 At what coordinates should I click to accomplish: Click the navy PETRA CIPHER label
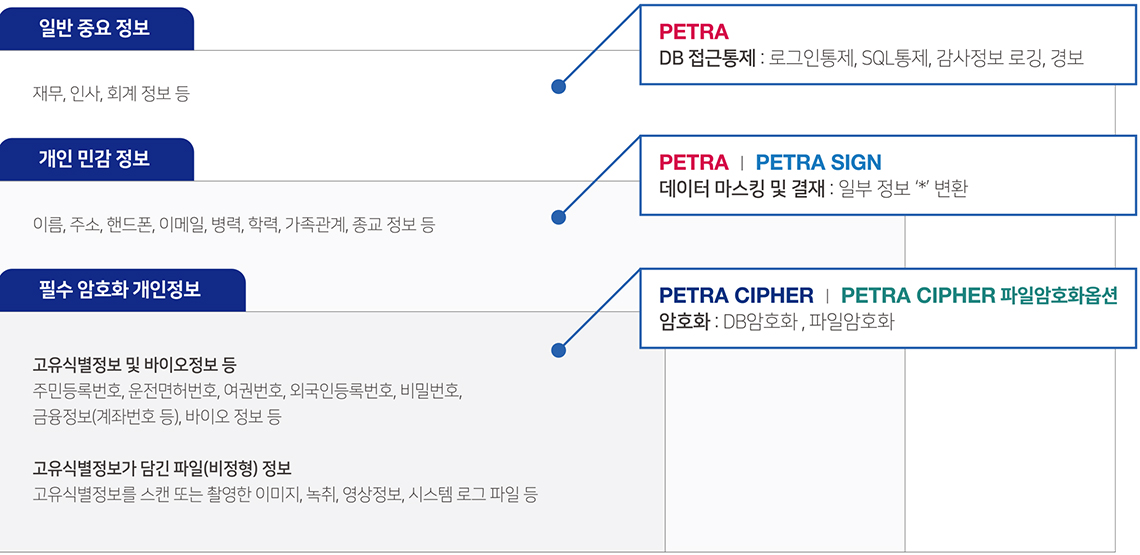click(x=736, y=295)
